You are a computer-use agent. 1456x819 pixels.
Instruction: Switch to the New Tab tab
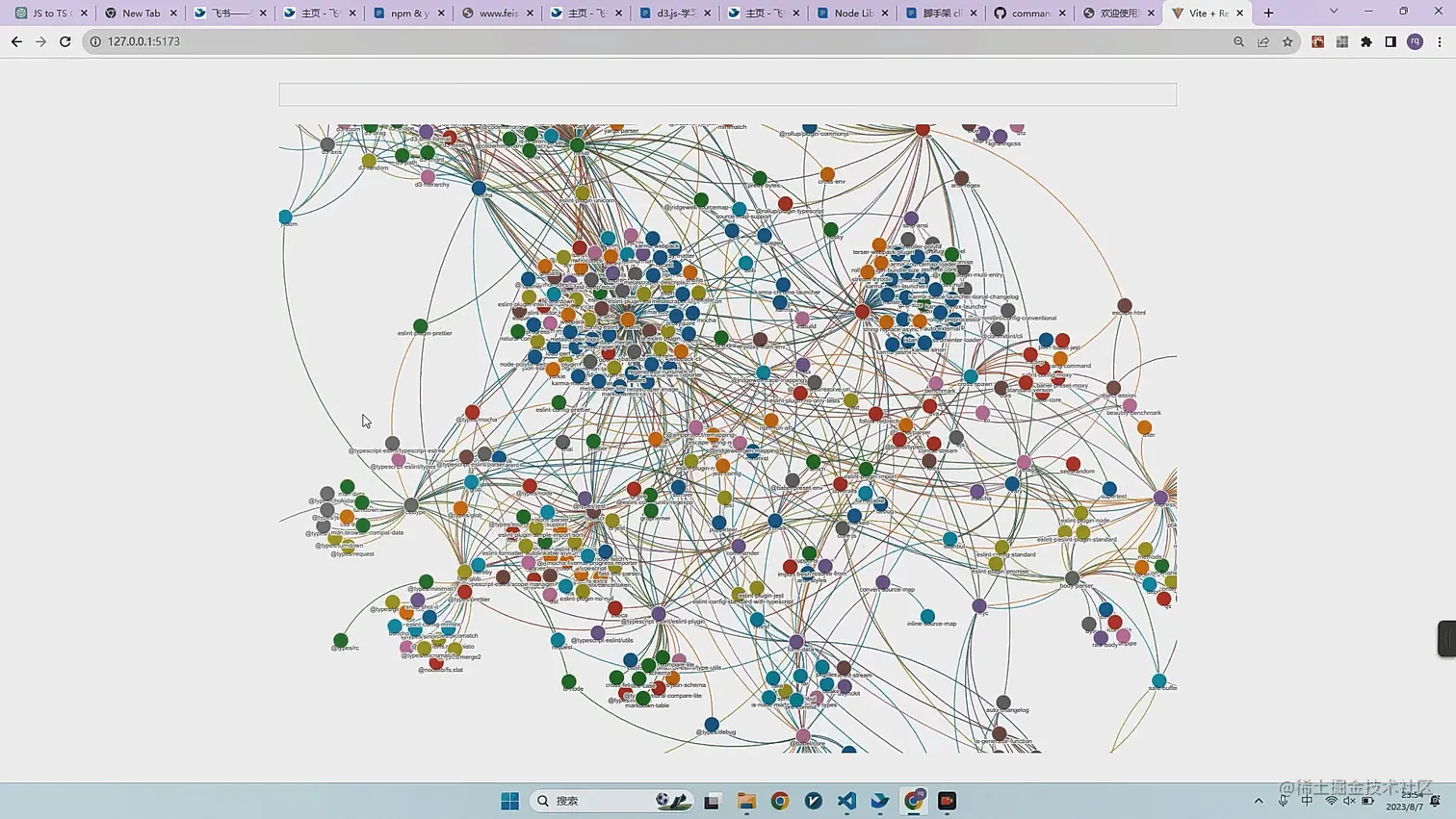coord(141,13)
